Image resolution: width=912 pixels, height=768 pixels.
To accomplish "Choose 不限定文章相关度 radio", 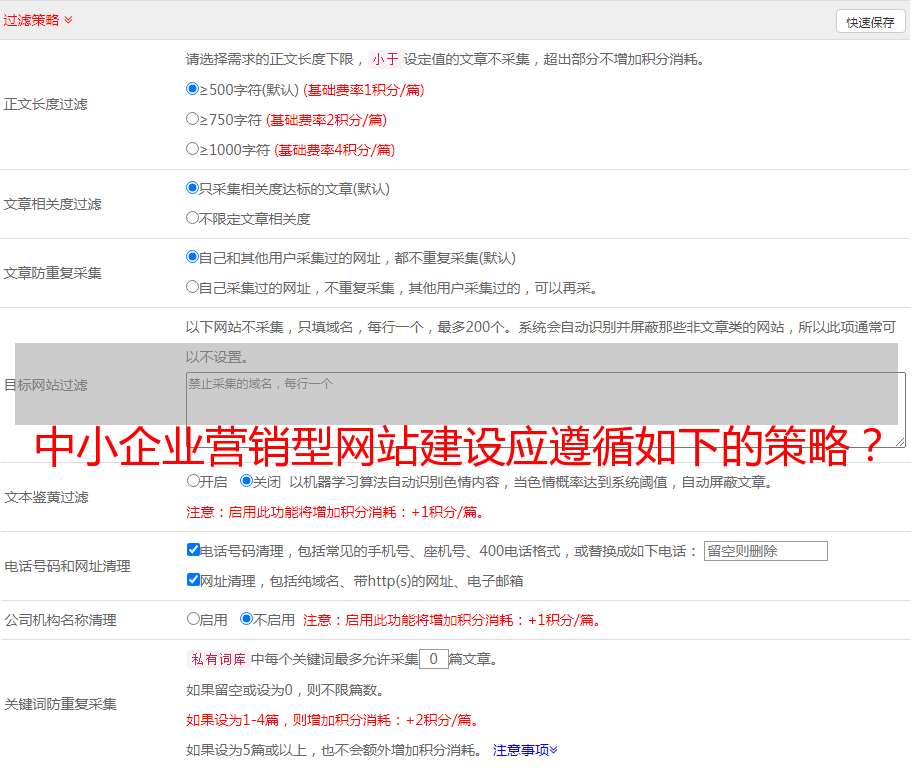I will [x=193, y=218].
